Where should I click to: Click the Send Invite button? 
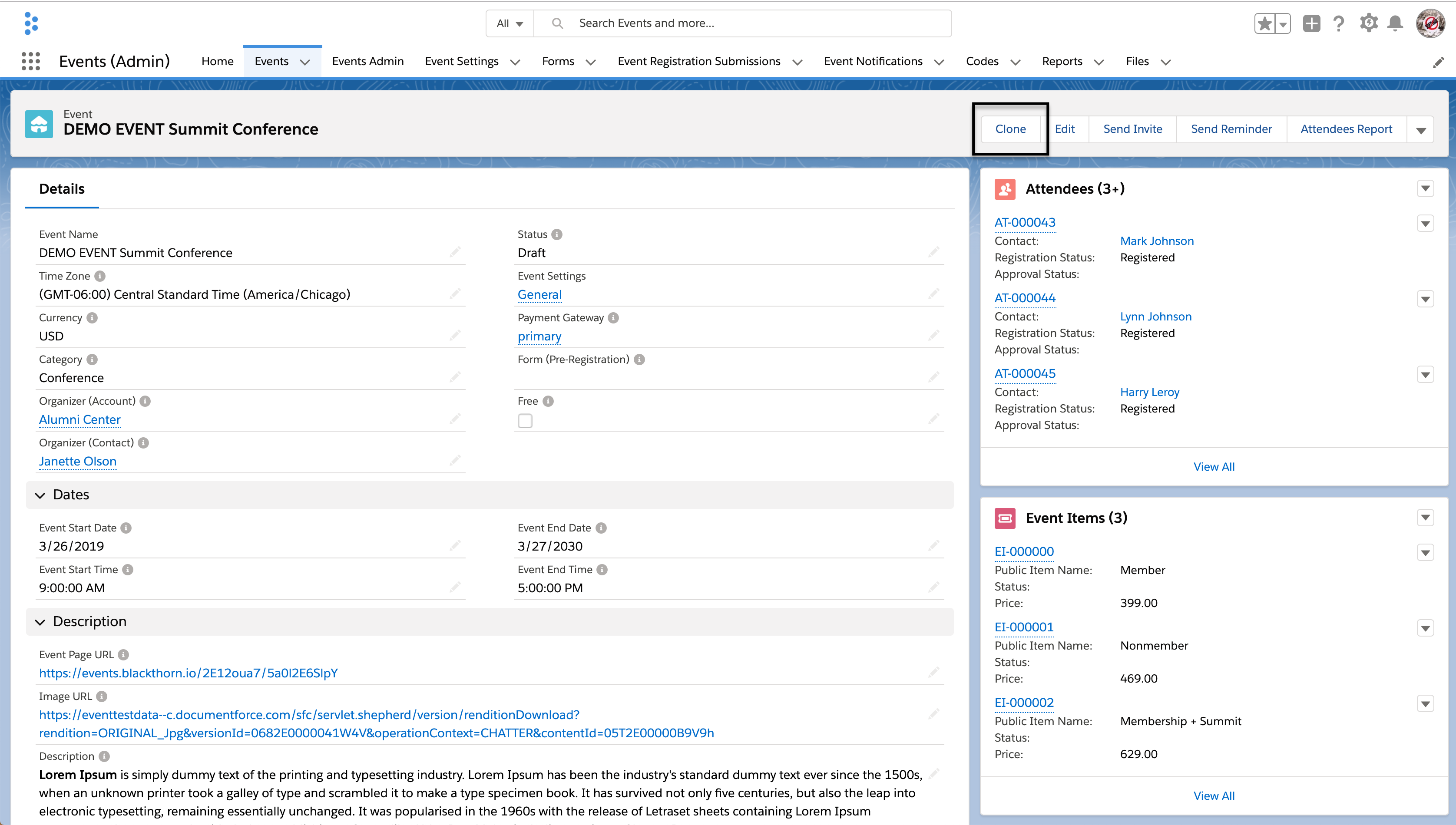click(x=1132, y=129)
